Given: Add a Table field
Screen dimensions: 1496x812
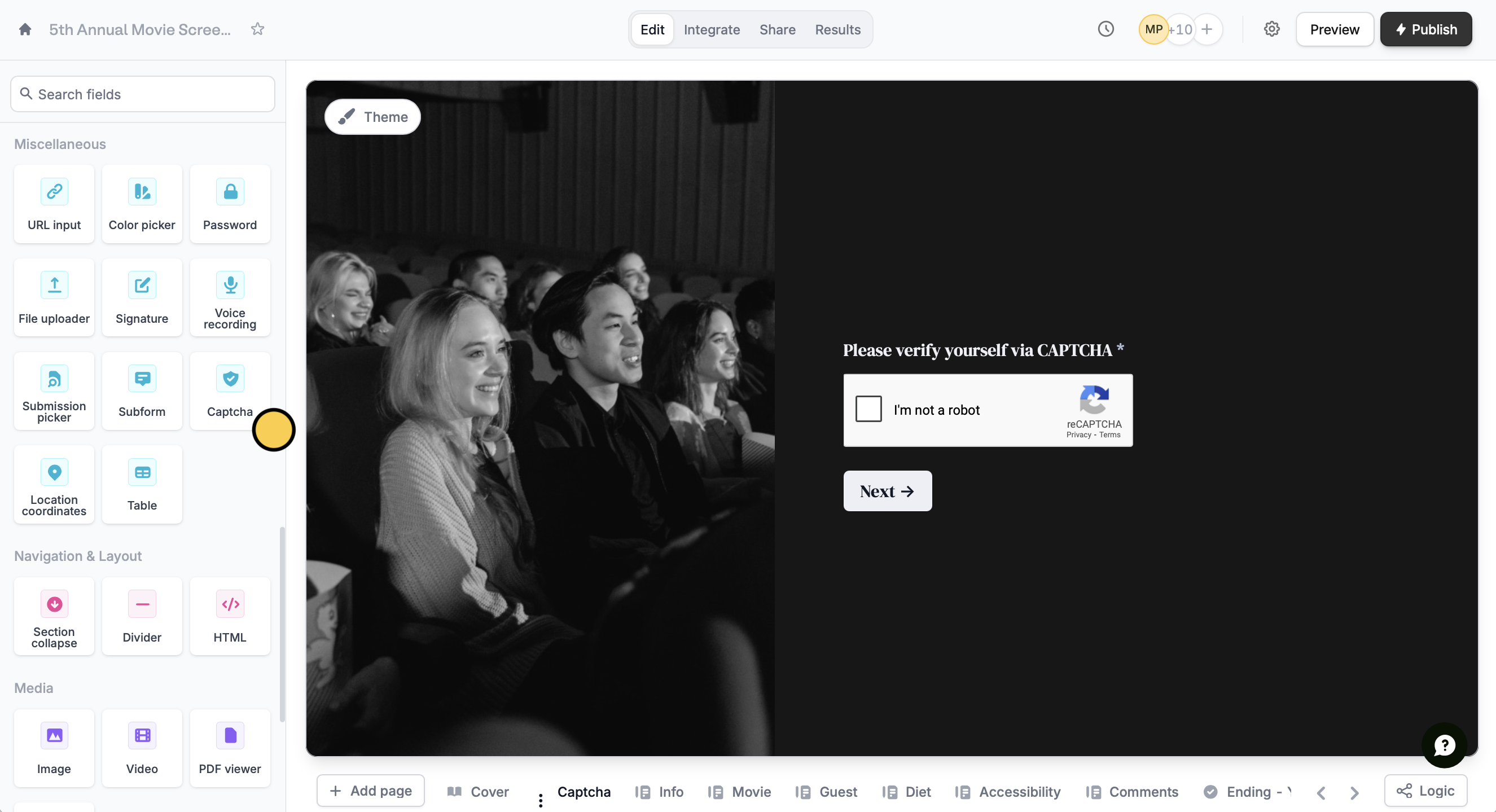Looking at the screenshot, I should coord(142,484).
